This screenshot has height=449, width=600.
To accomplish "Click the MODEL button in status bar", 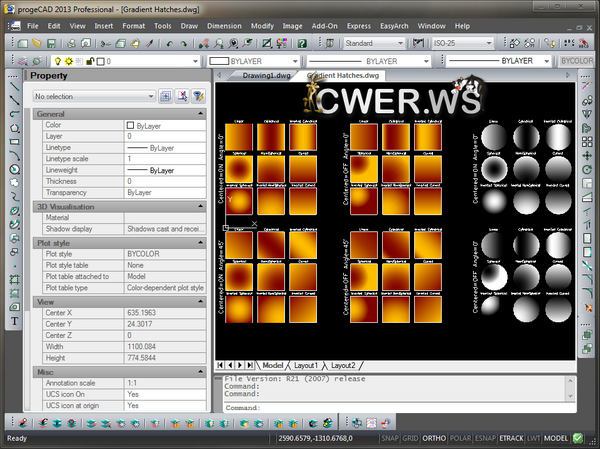I will tap(555, 438).
